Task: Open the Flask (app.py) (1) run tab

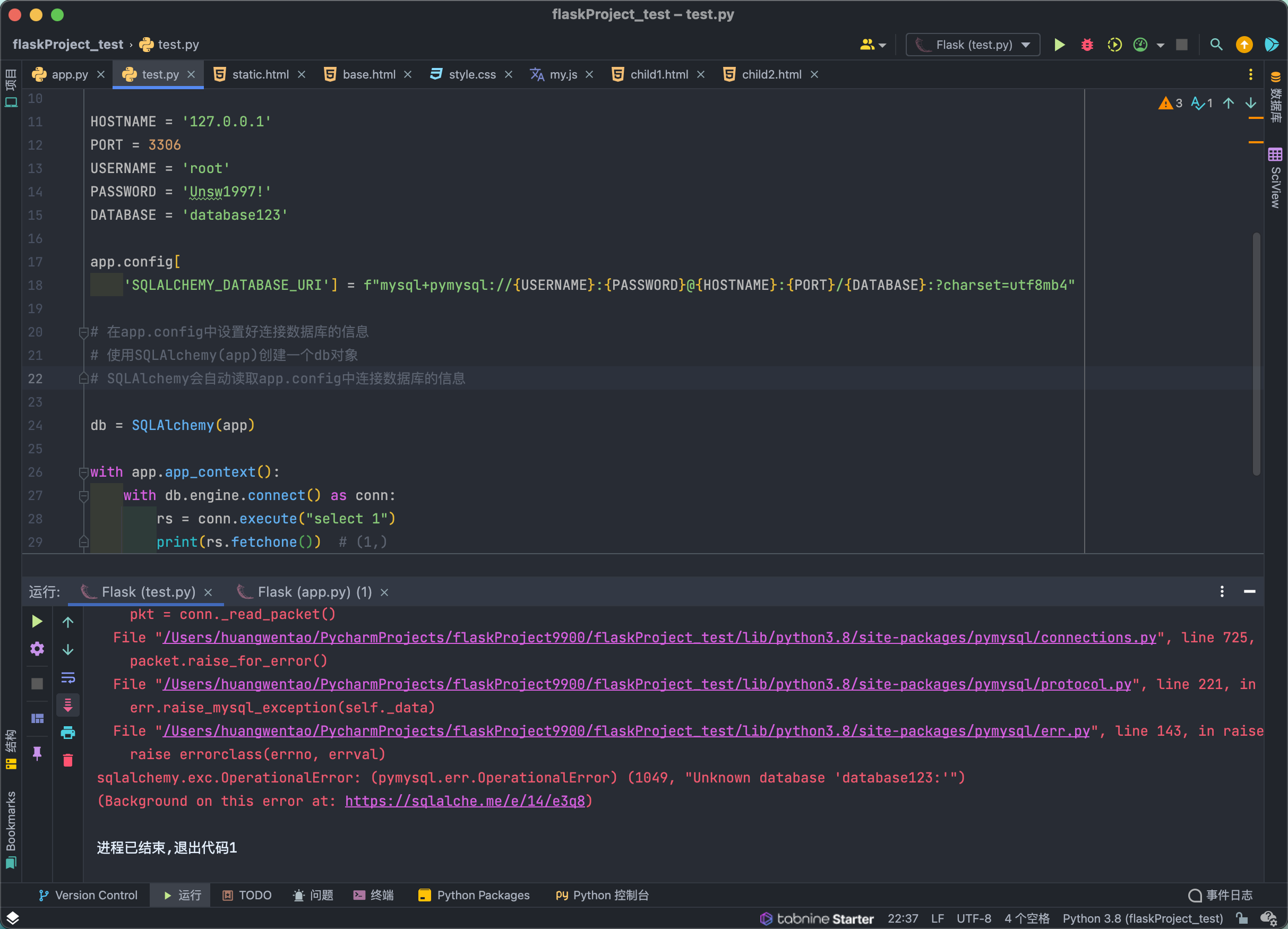Action: [314, 592]
